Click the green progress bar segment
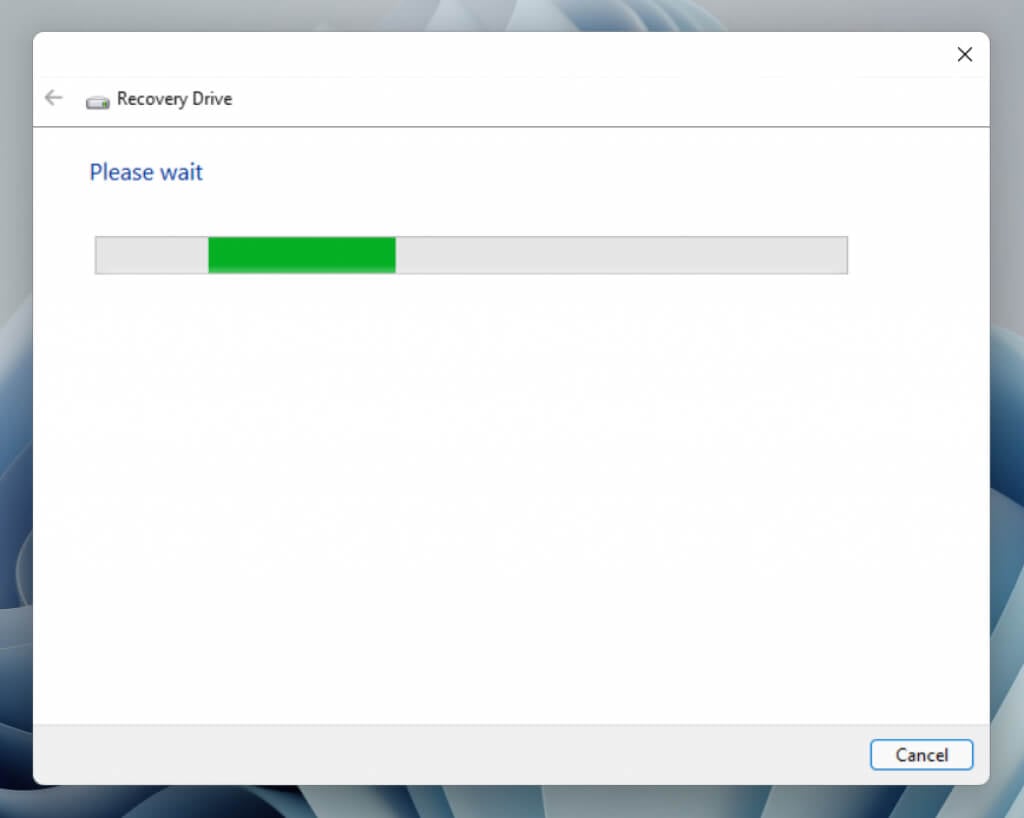The image size is (1024, 818). point(302,255)
